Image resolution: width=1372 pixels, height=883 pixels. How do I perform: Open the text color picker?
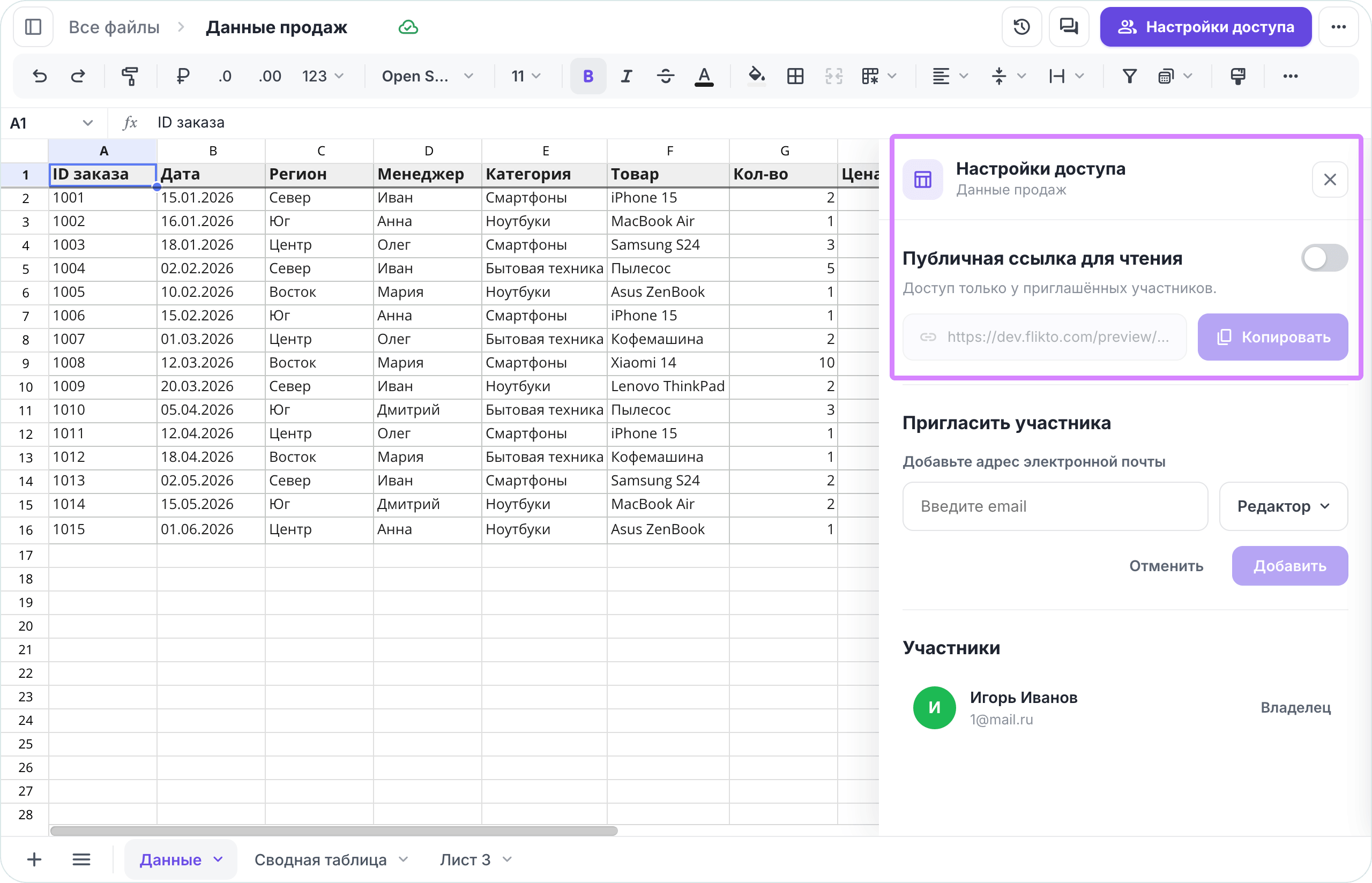tap(704, 76)
